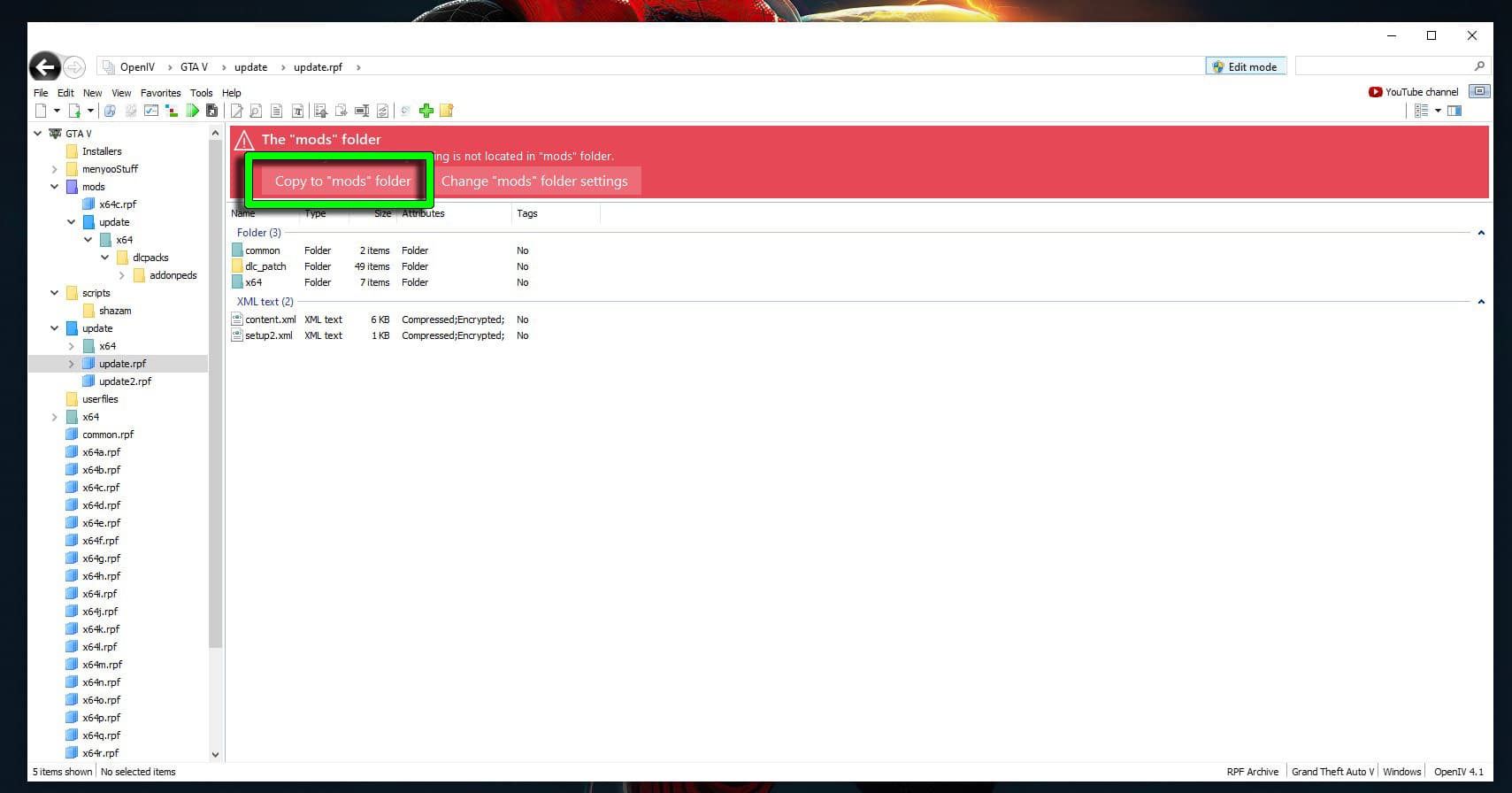Toggle the preview pane layout button

coord(1454,111)
